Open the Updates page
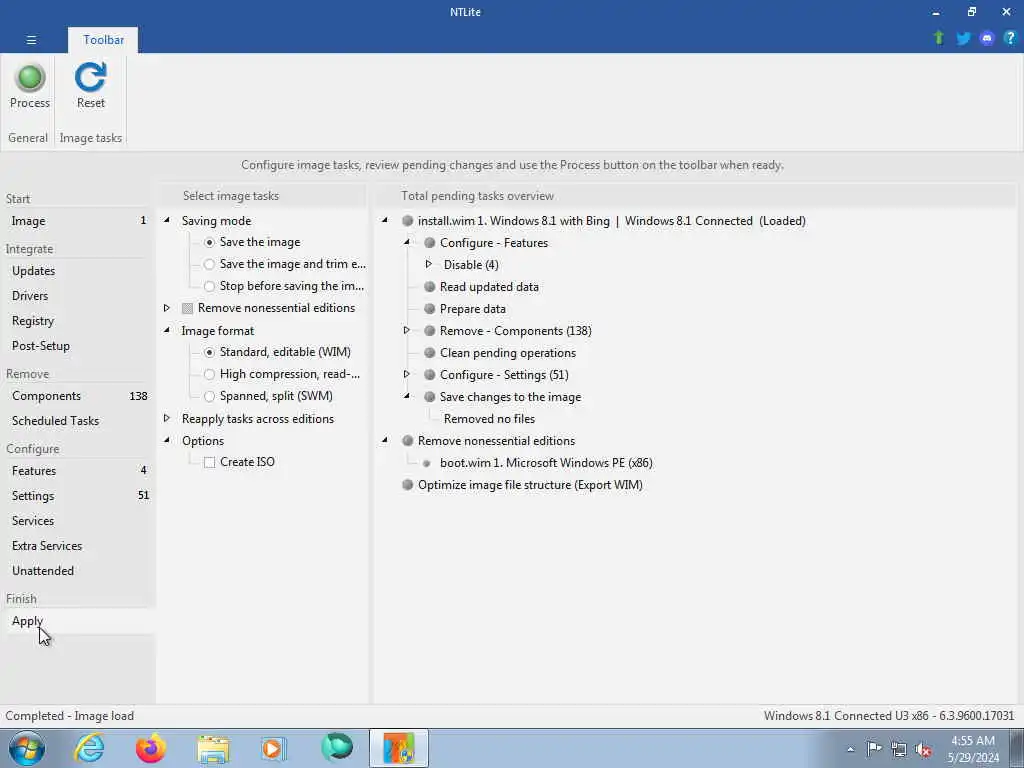1024x768 pixels. tap(78, 271)
